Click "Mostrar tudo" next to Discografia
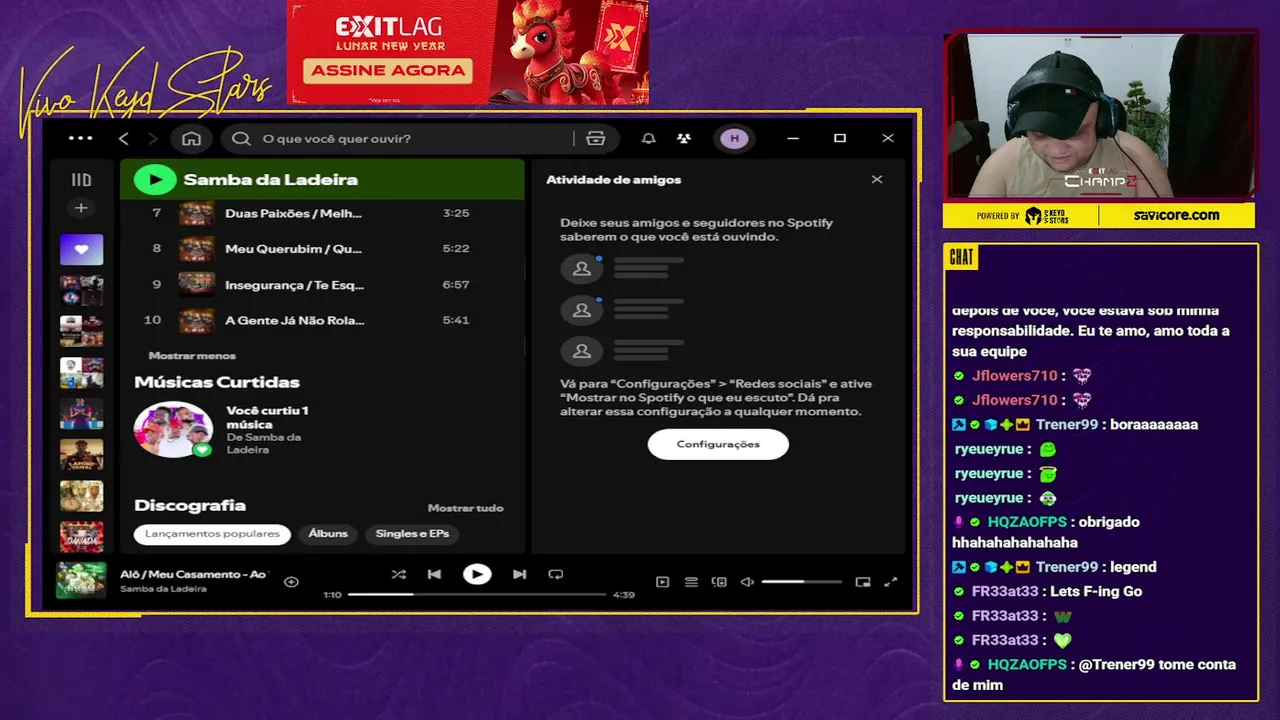The image size is (1280, 720). (465, 508)
